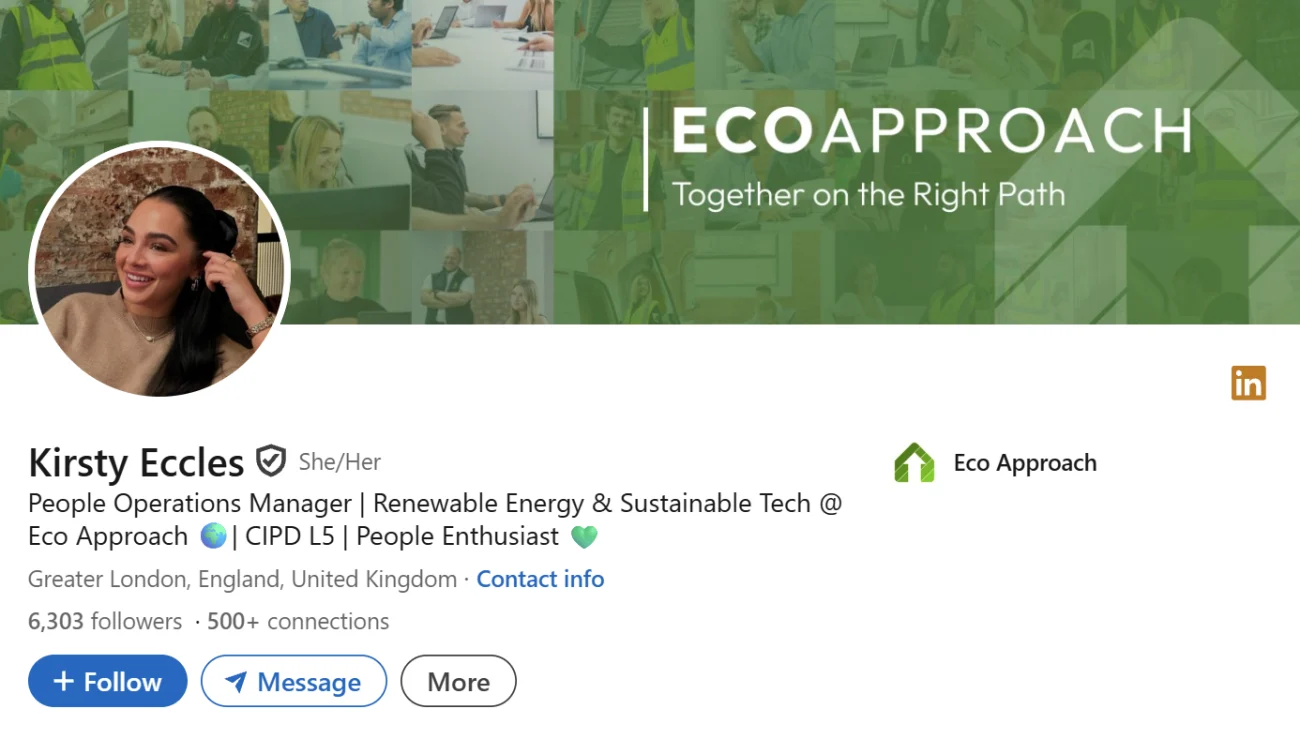View the 6,303 followers count
Viewport: 1300px width, 739px height.
pyautogui.click(x=105, y=621)
